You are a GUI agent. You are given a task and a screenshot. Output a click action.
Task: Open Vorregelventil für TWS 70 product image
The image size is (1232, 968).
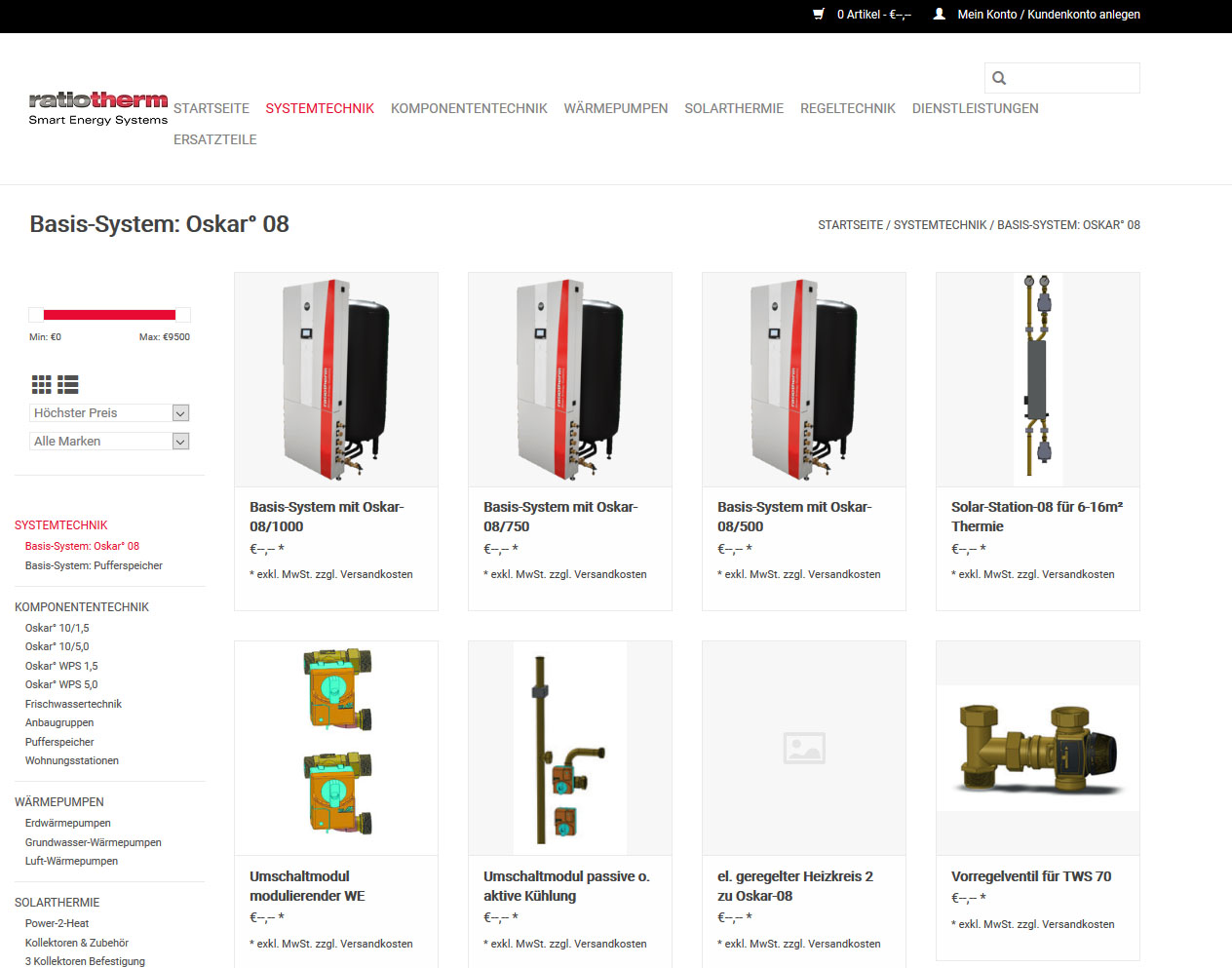pyautogui.click(x=1038, y=749)
